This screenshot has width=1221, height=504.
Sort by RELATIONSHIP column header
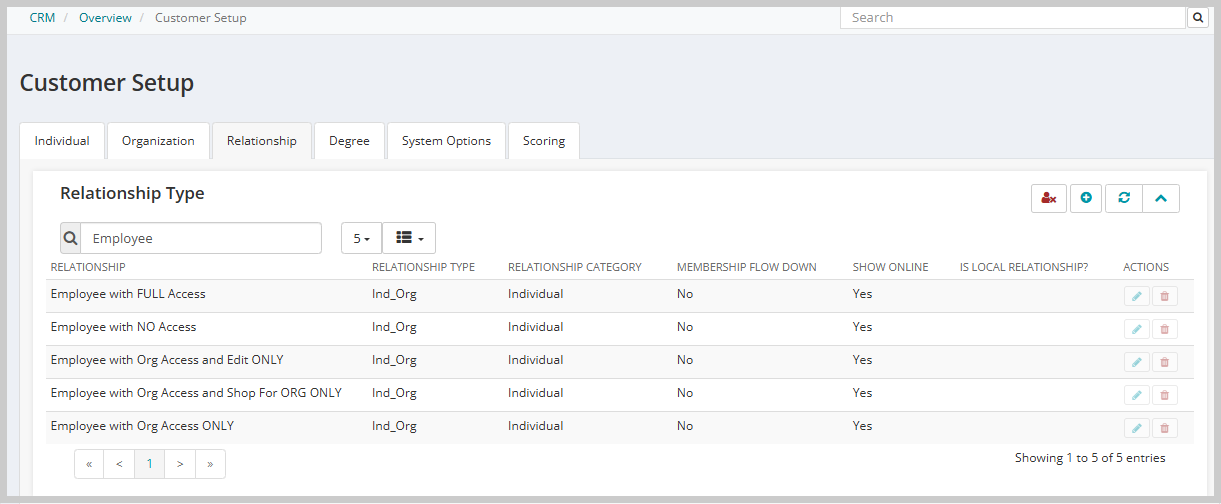(x=88, y=267)
